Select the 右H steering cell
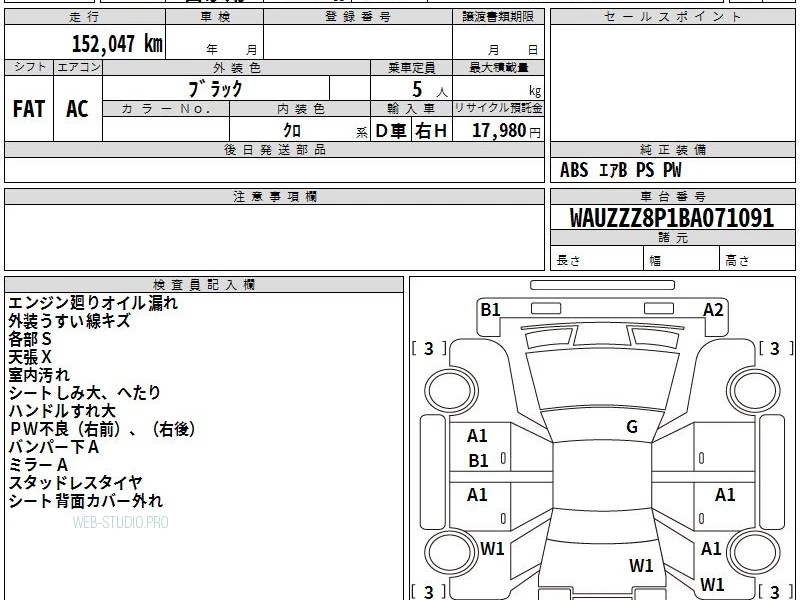This screenshot has height=600, width=800. point(432,131)
